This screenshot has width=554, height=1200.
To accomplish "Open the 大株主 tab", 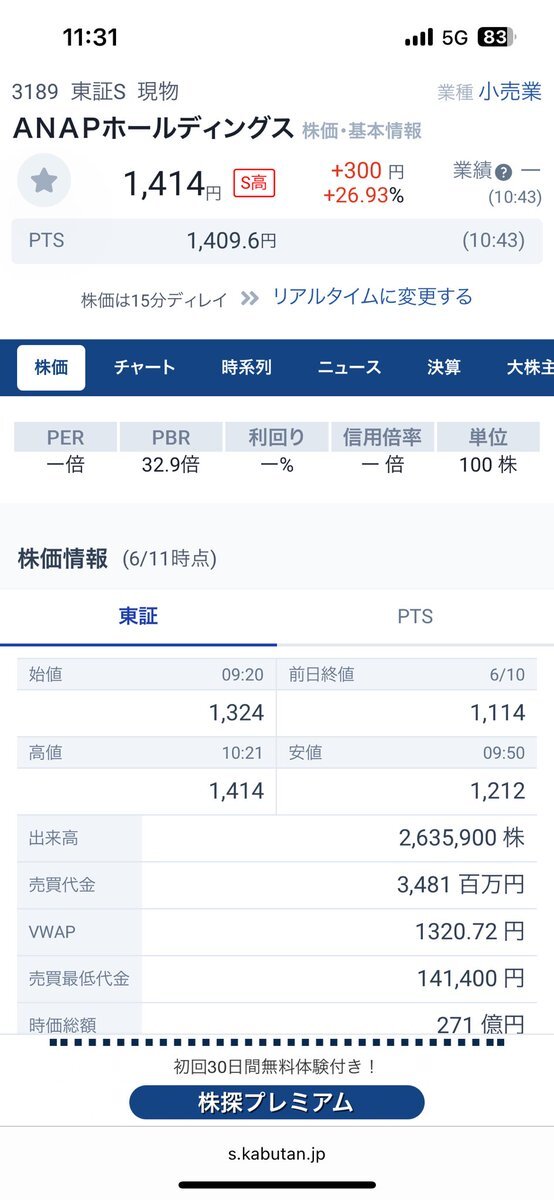I will click(530, 367).
